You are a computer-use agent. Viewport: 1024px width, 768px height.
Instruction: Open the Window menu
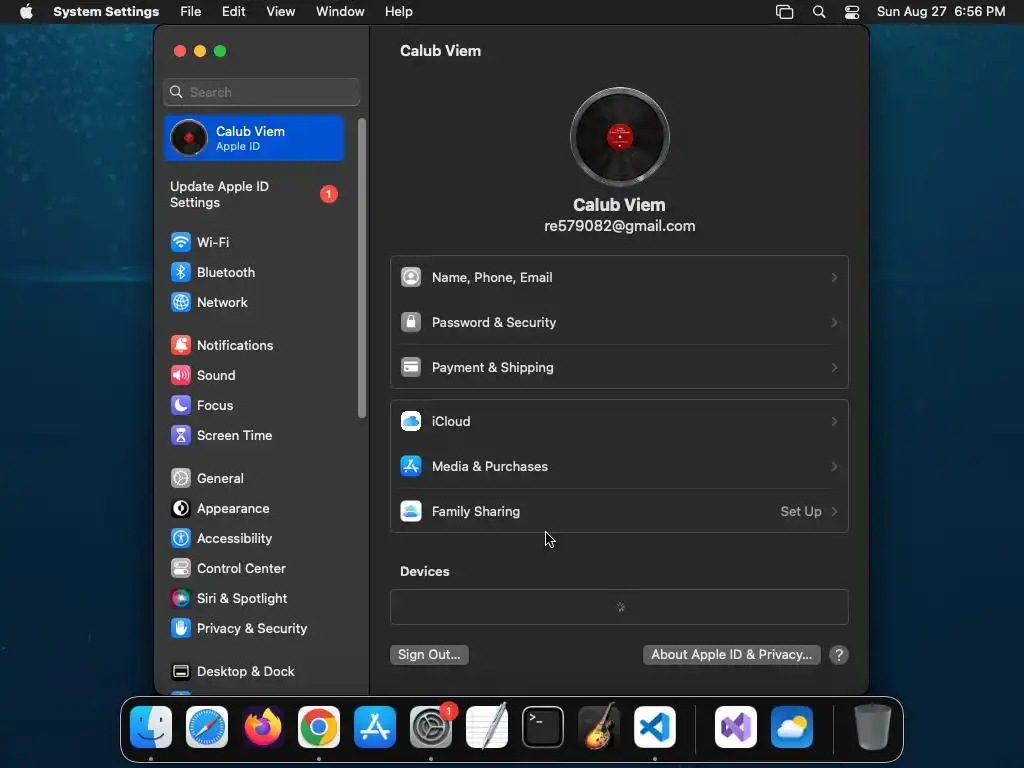340,12
